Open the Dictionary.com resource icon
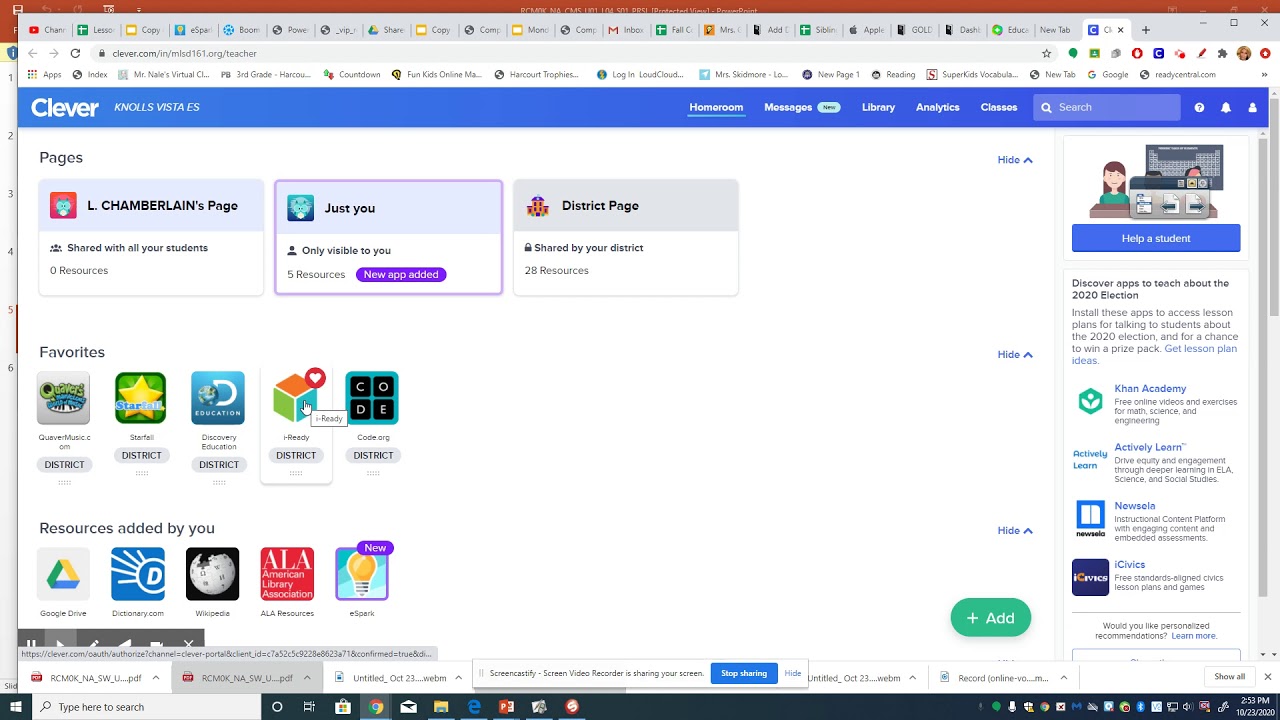Viewport: 1280px width, 720px height. click(138, 574)
